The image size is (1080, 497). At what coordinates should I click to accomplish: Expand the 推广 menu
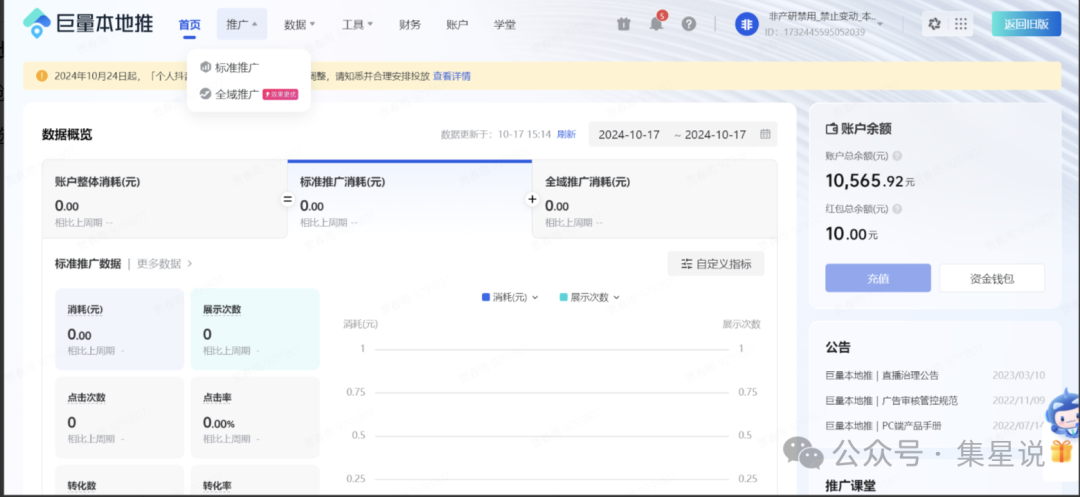coord(242,24)
